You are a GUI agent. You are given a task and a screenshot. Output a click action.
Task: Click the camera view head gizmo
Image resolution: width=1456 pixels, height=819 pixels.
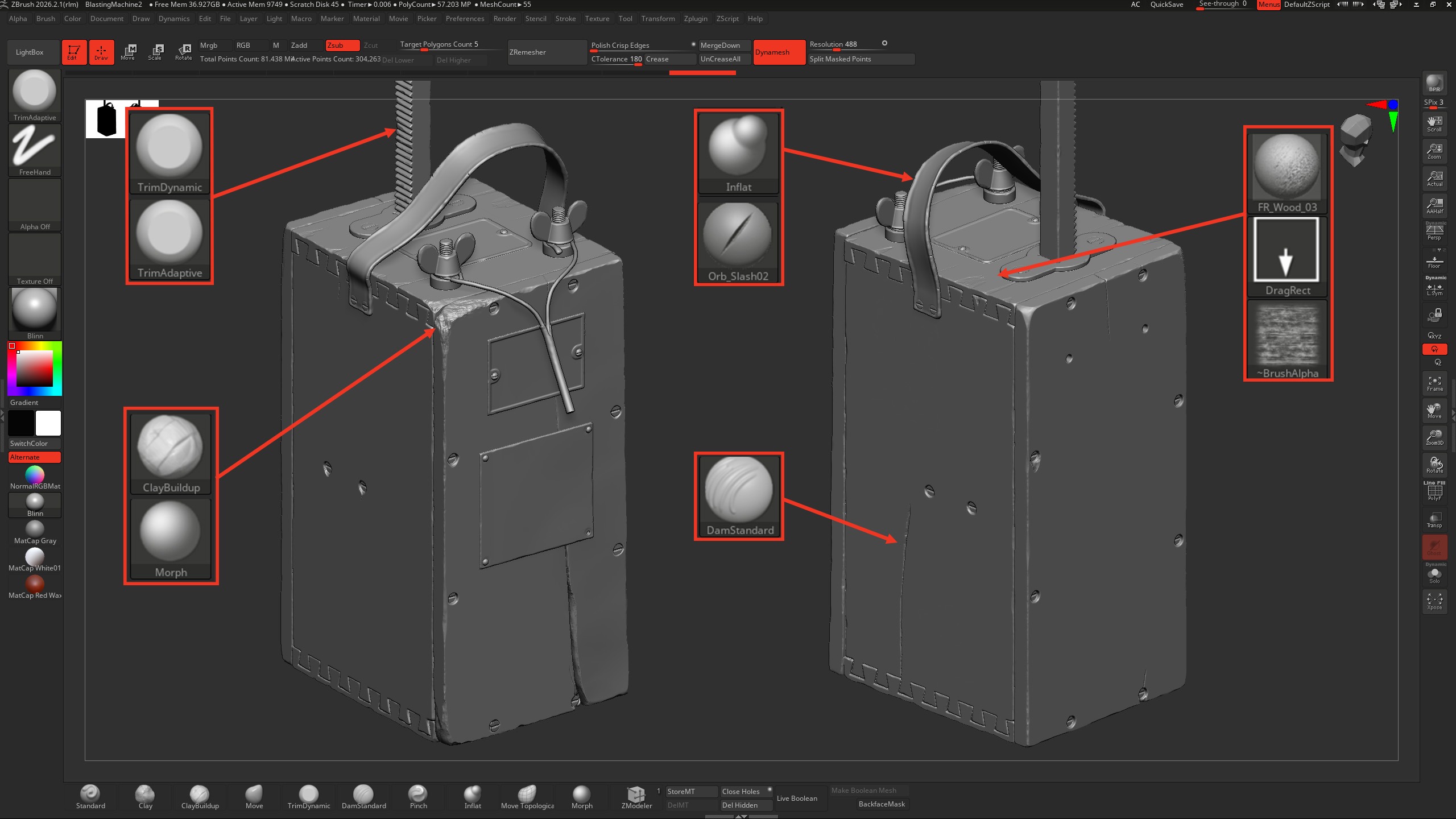coord(1355,140)
